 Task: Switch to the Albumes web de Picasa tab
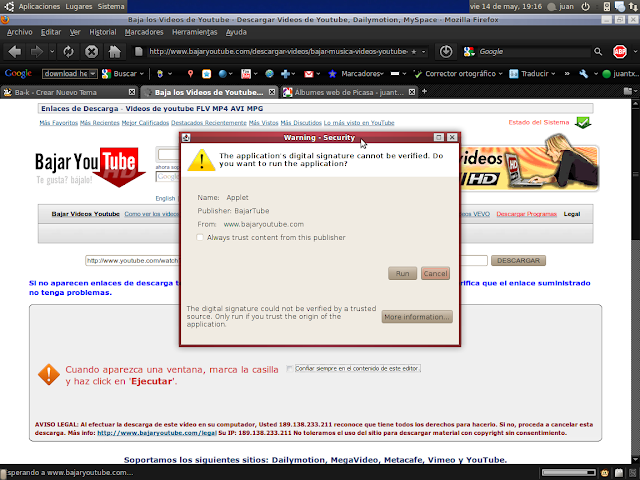(349, 92)
